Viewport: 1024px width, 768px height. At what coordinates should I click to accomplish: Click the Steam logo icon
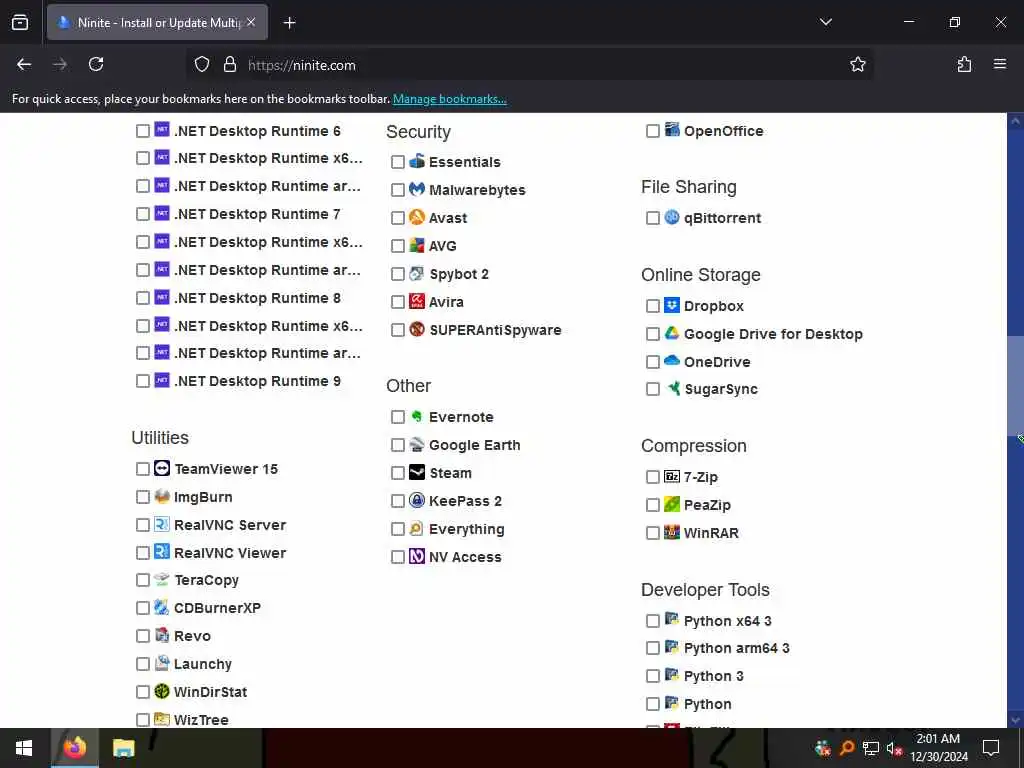point(417,472)
